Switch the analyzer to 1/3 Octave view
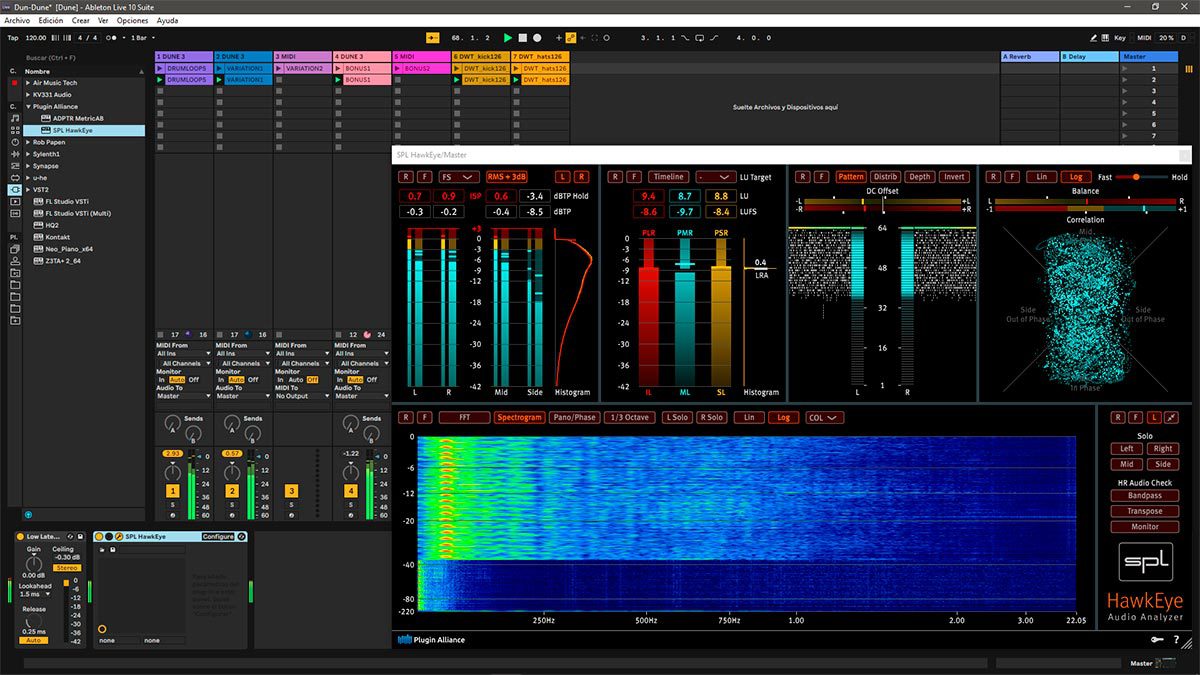1200x675 pixels. click(x=630, y=417)
